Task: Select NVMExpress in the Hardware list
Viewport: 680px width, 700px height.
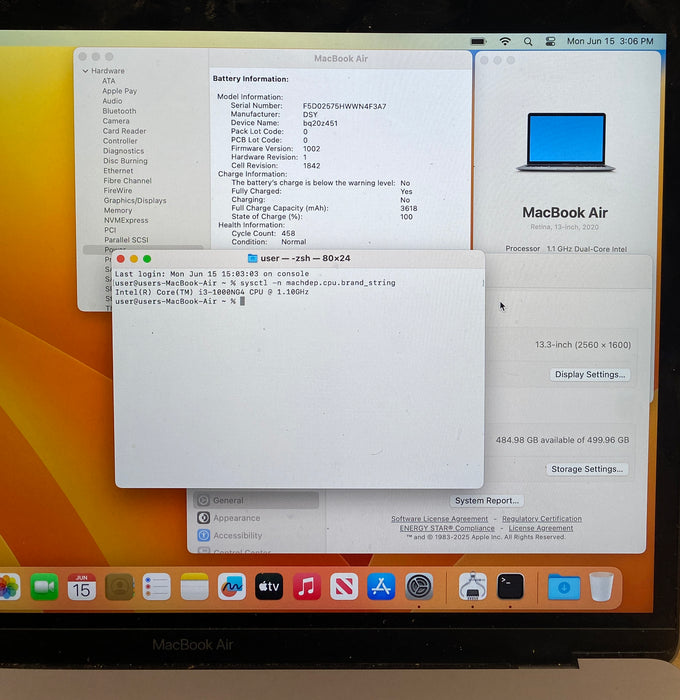Action: [x=126, y=220]
